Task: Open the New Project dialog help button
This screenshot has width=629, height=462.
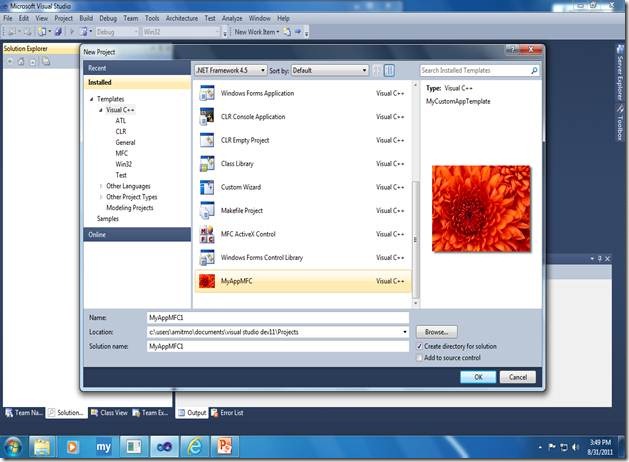Action: 511,49
